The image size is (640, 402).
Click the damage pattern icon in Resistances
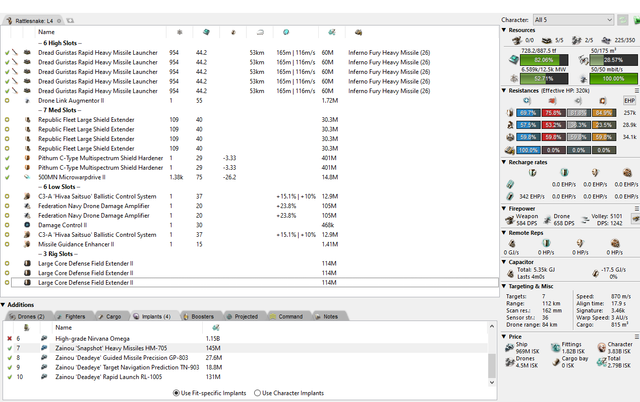point(509,150)
